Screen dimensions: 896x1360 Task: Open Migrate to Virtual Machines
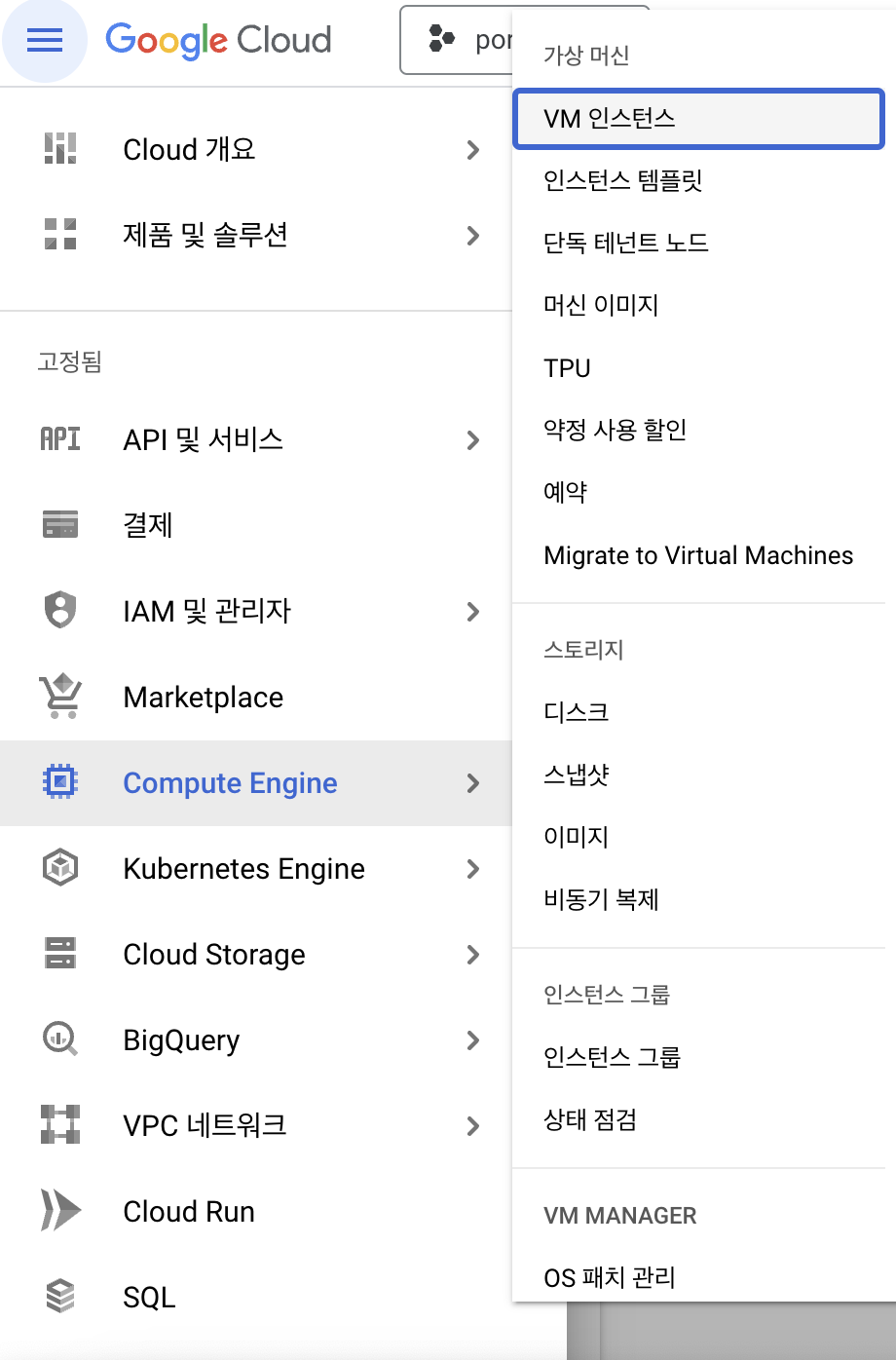tap(698, 555)
